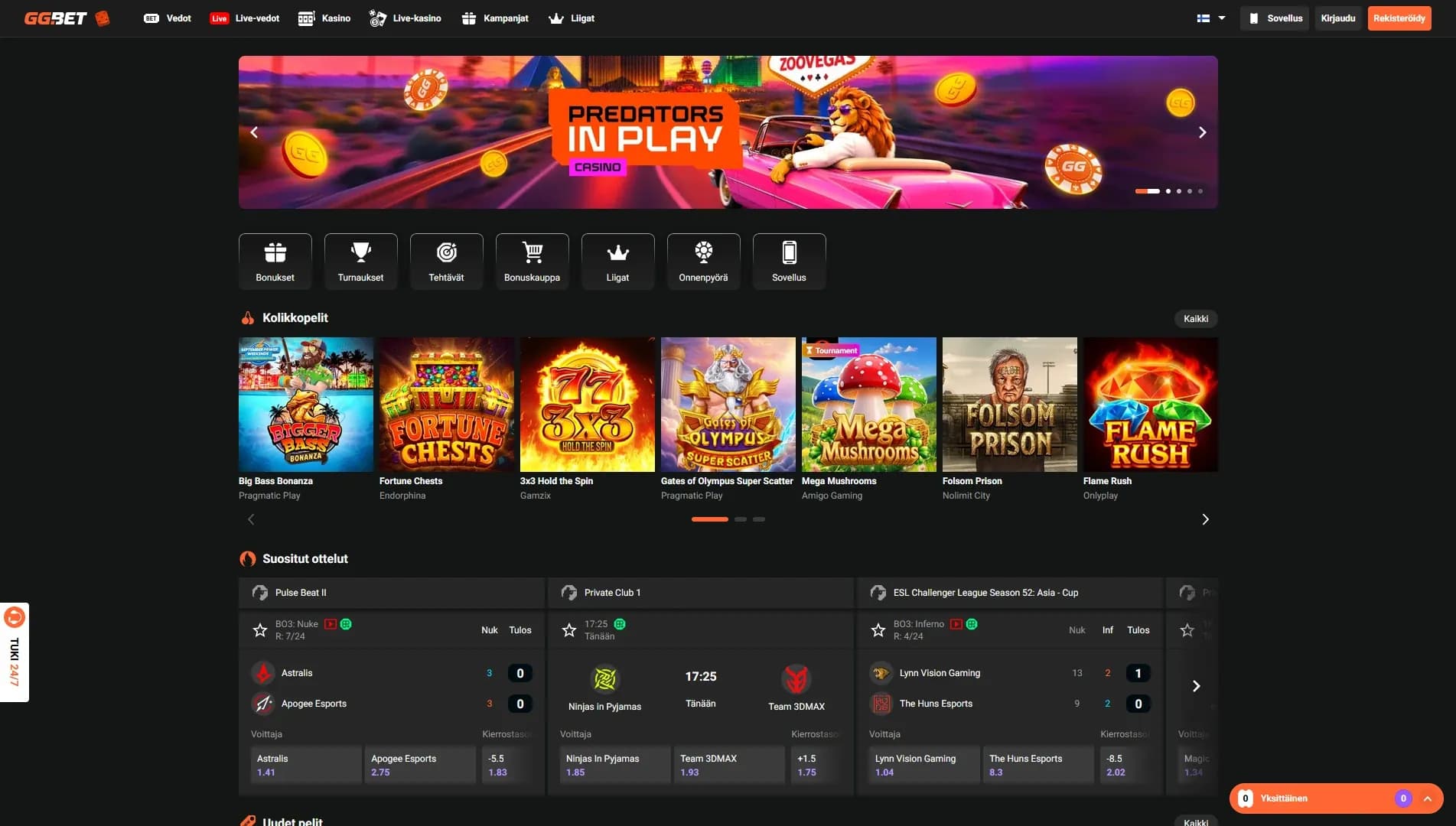Favorite the Astralis vs Apogee match star
Screen dimensions: 1456x826
point(260,630)
